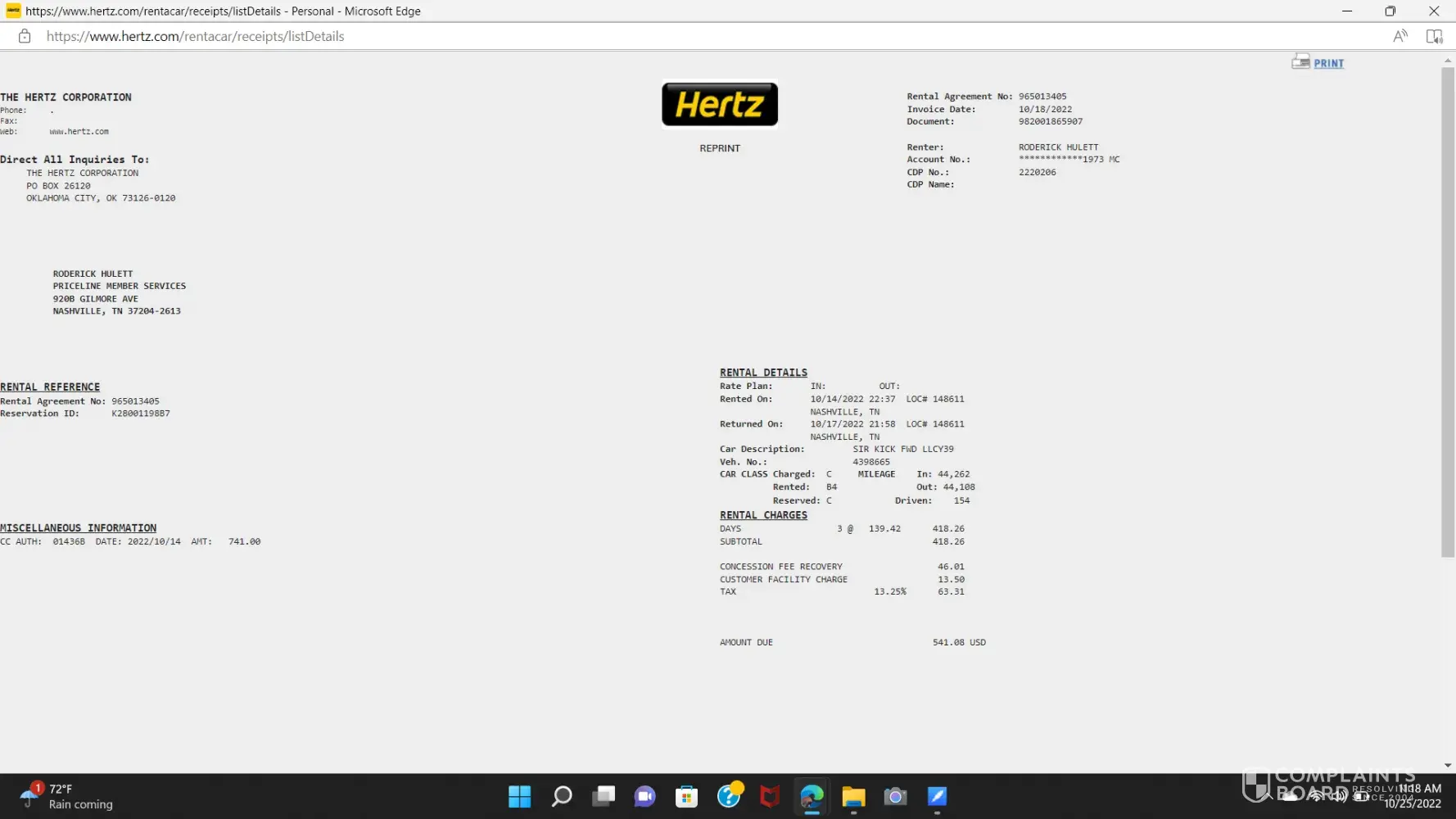Image resolution: width=1456 pixels, height=819 pixels.
Task: Launch the Camera app from the taskbar
Action: click(895, 796)
